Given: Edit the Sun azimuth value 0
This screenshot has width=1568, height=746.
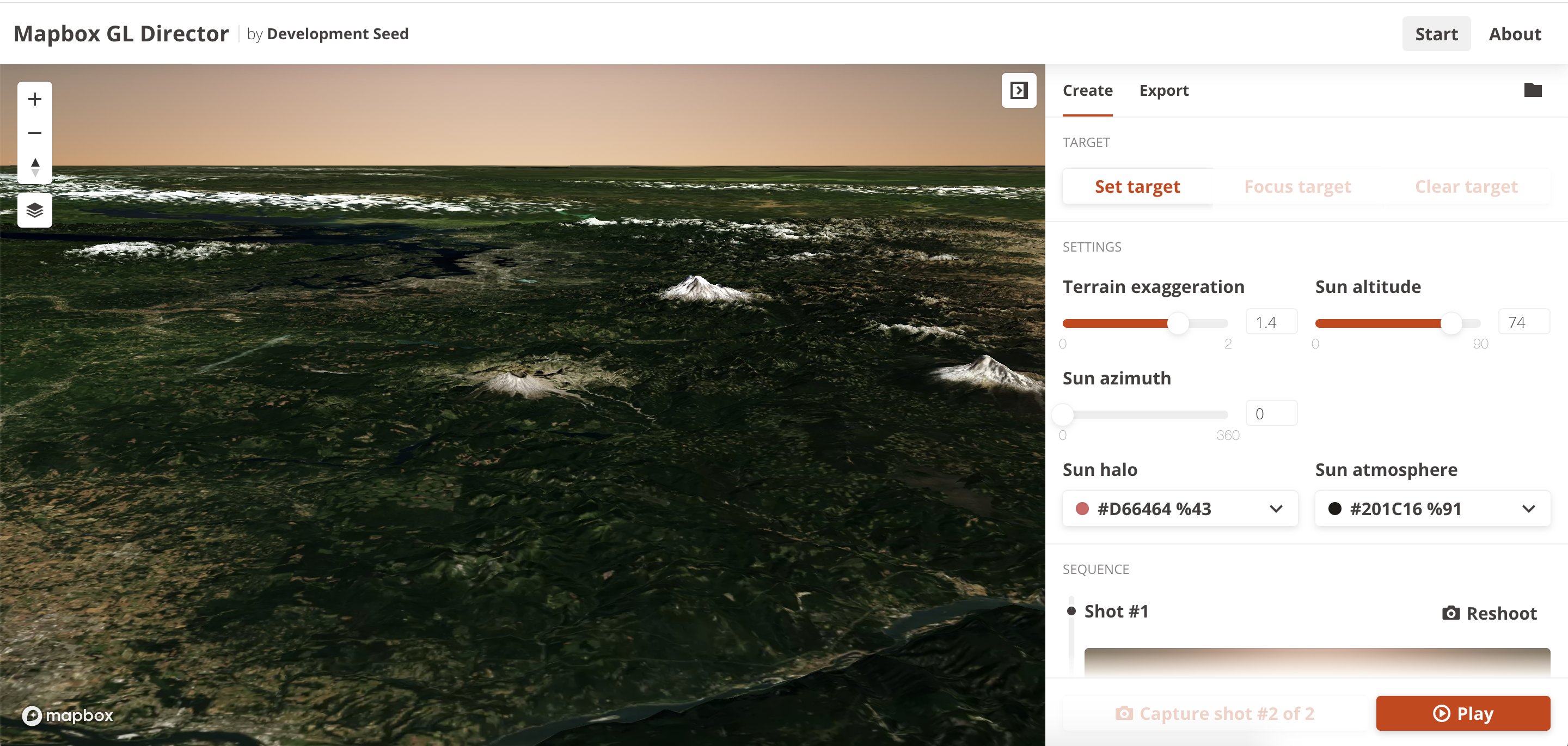Looking at the screenshot, I should click(1271, 413).
